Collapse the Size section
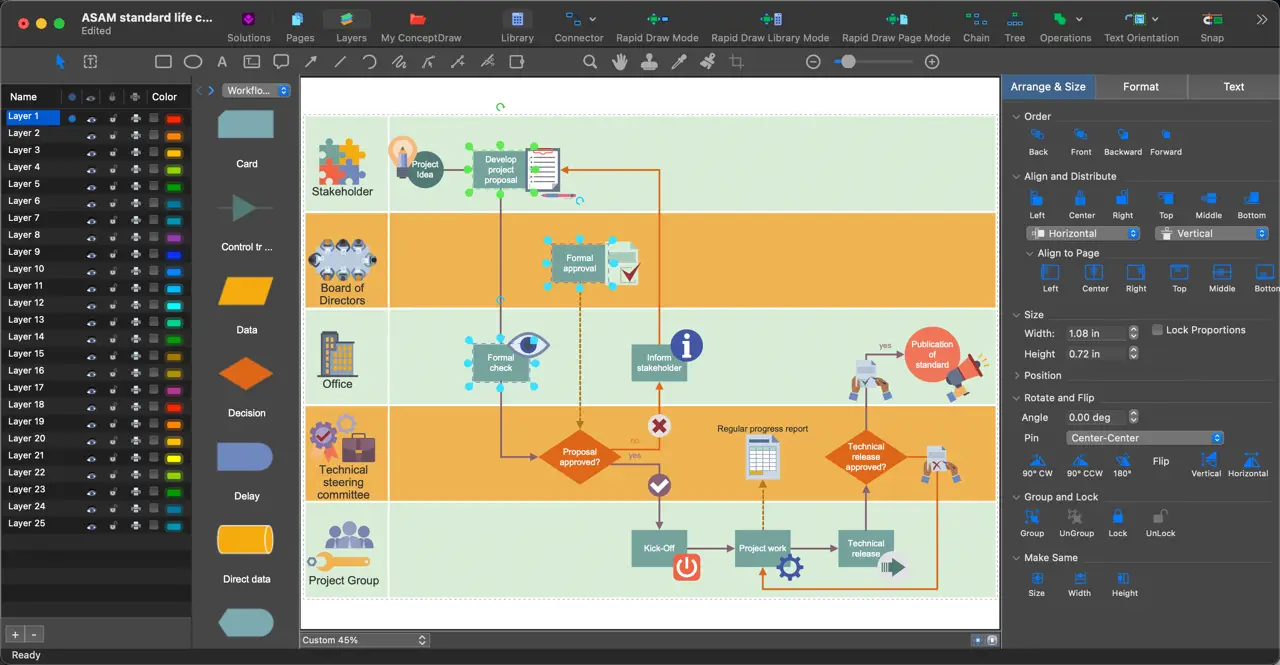 (1017, 315)
